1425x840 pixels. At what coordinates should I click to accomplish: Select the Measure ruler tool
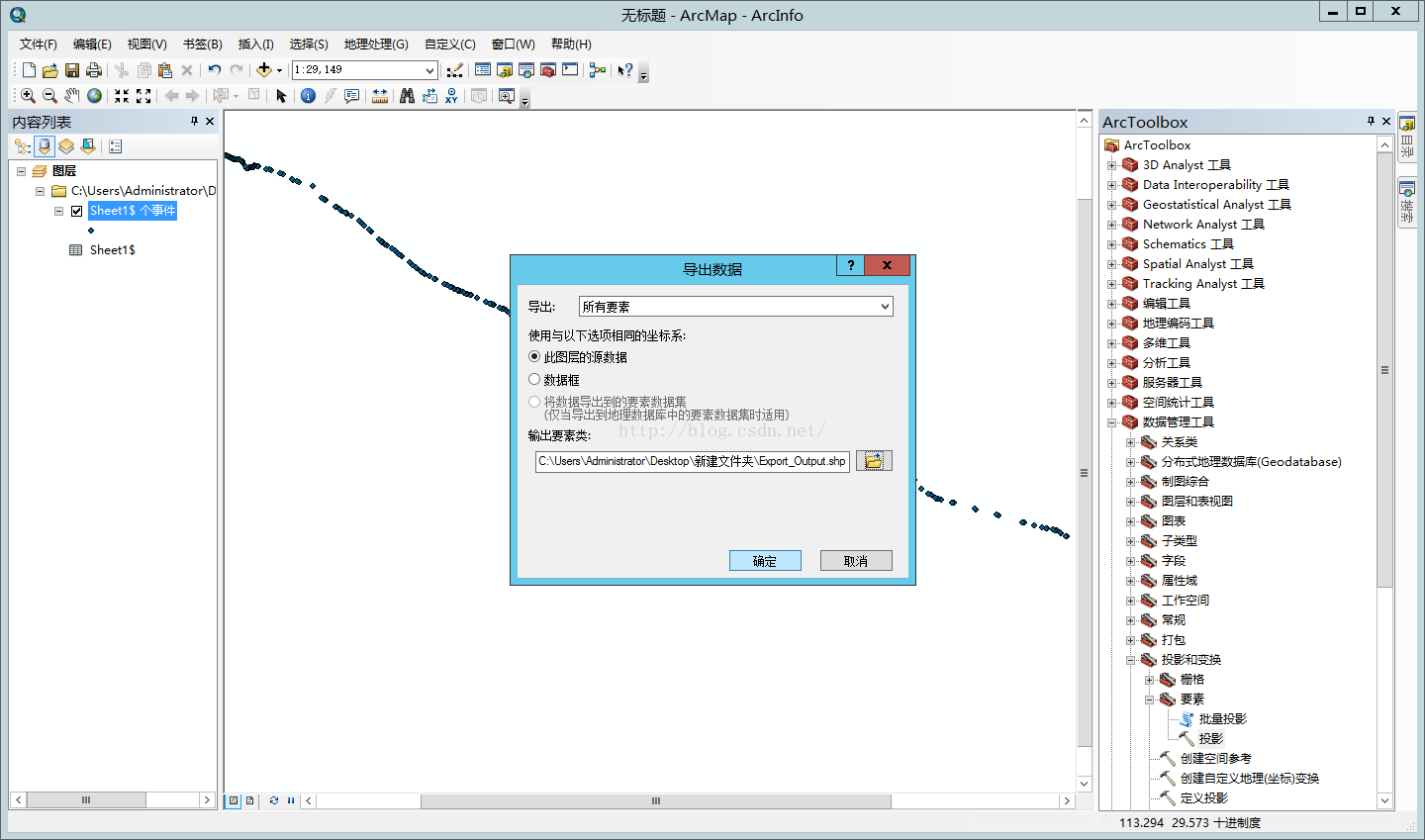(379, 96)
